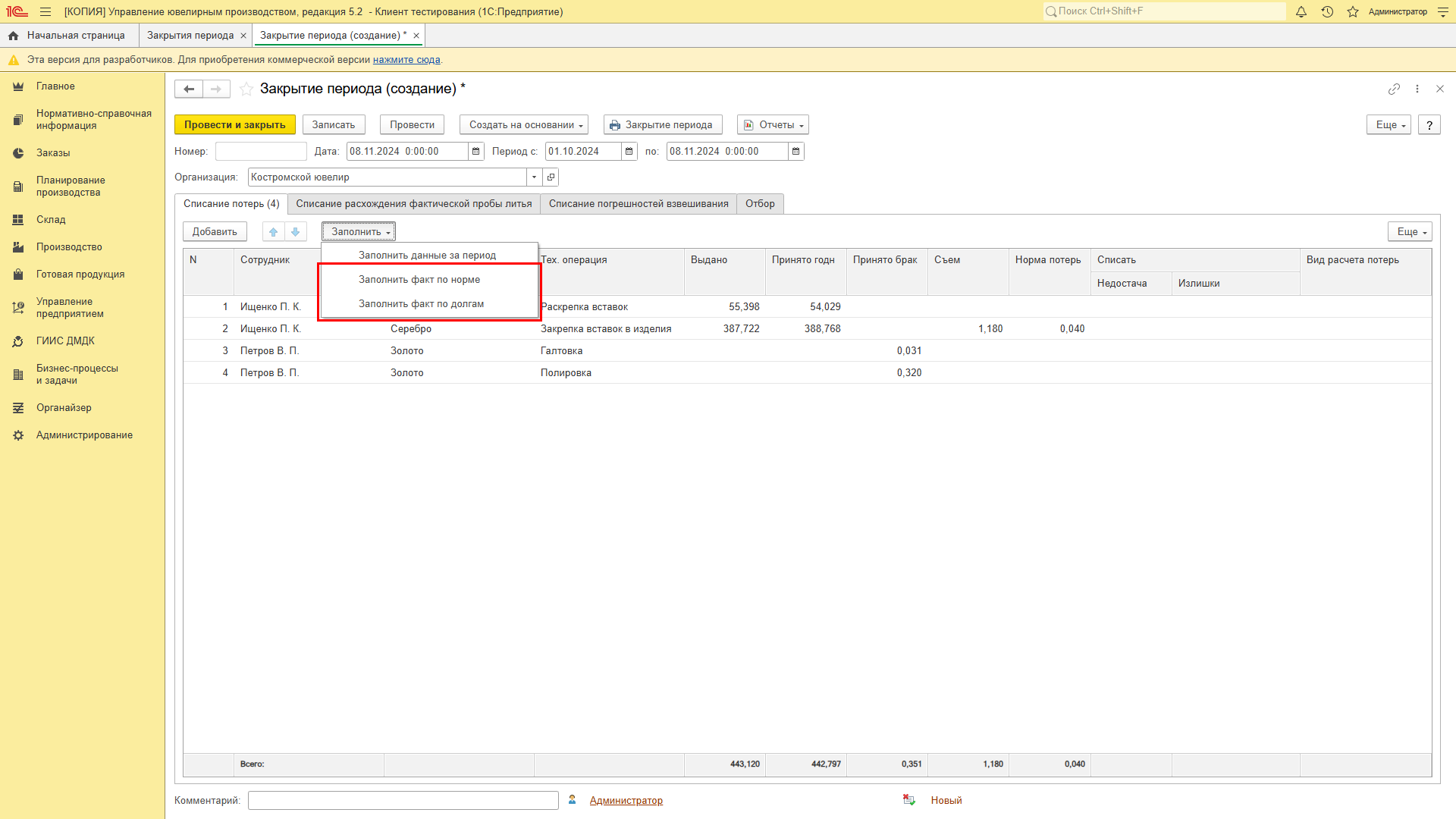The width and height of the screenshot is (1456, 819).
Task: Open ГИИС ДМДК section in sidebar
Action: pyautogui.click(x=65, y=341)
